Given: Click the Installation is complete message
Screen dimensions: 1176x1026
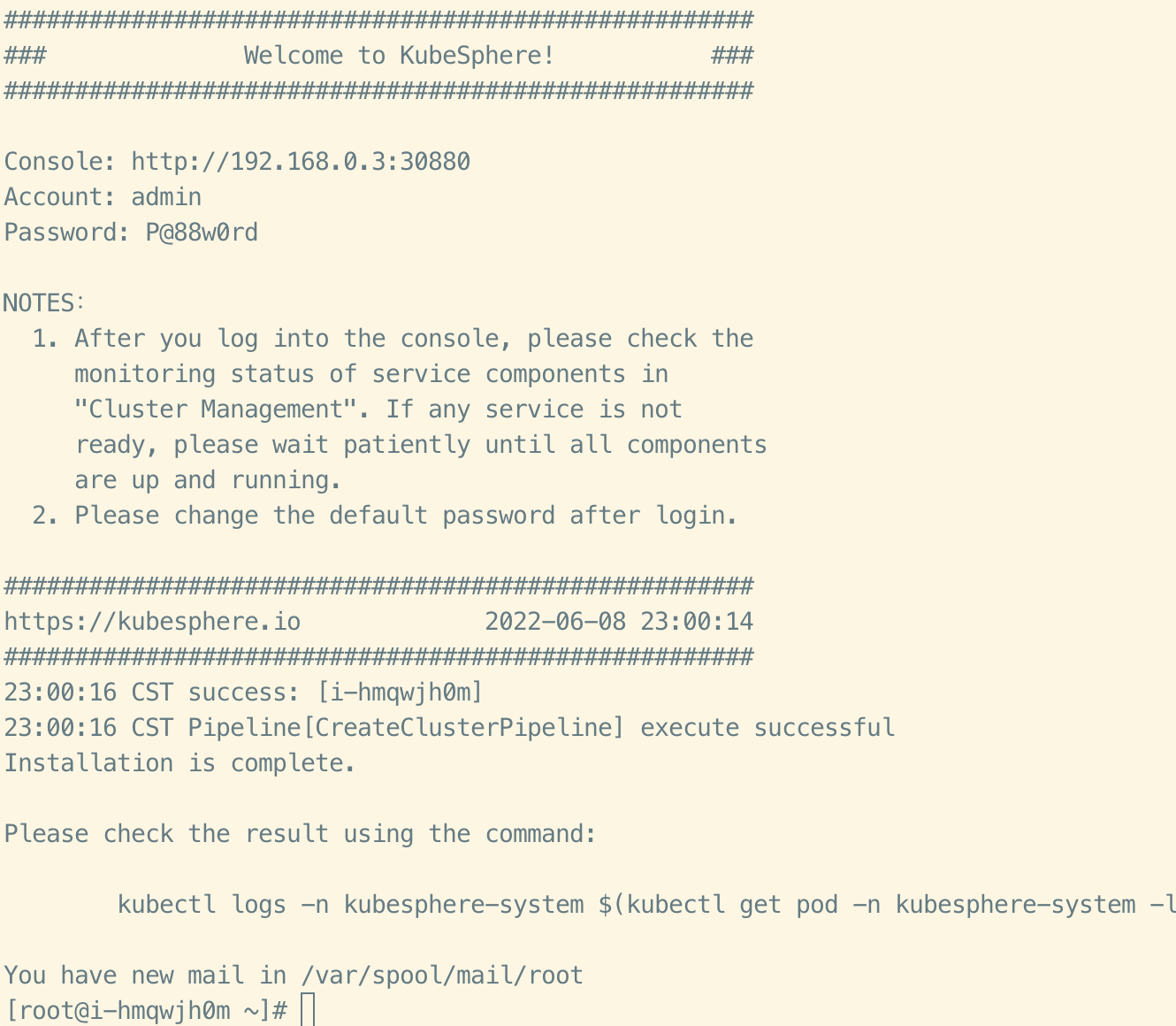Looking at the screenshot, I should [x=180, y=763].
